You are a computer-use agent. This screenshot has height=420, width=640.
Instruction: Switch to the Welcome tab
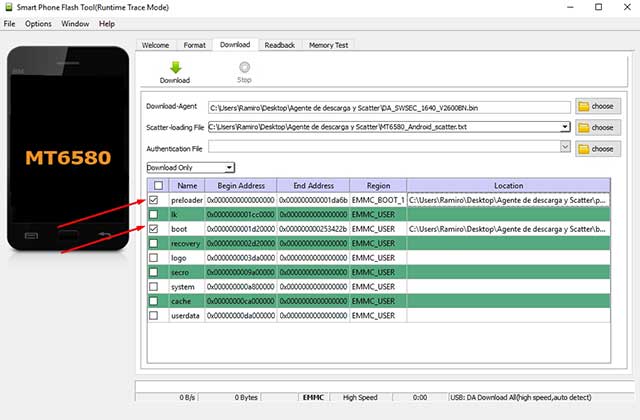(x=156, y=45)
